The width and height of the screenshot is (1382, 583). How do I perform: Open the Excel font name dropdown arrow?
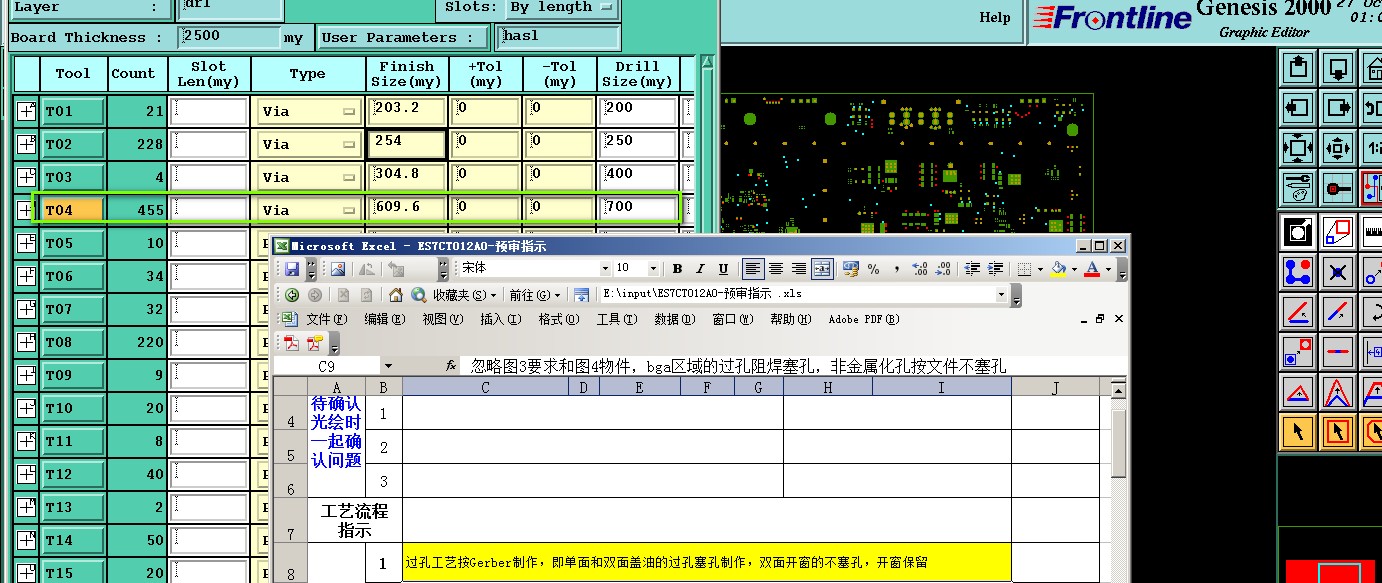coord(605,269)
